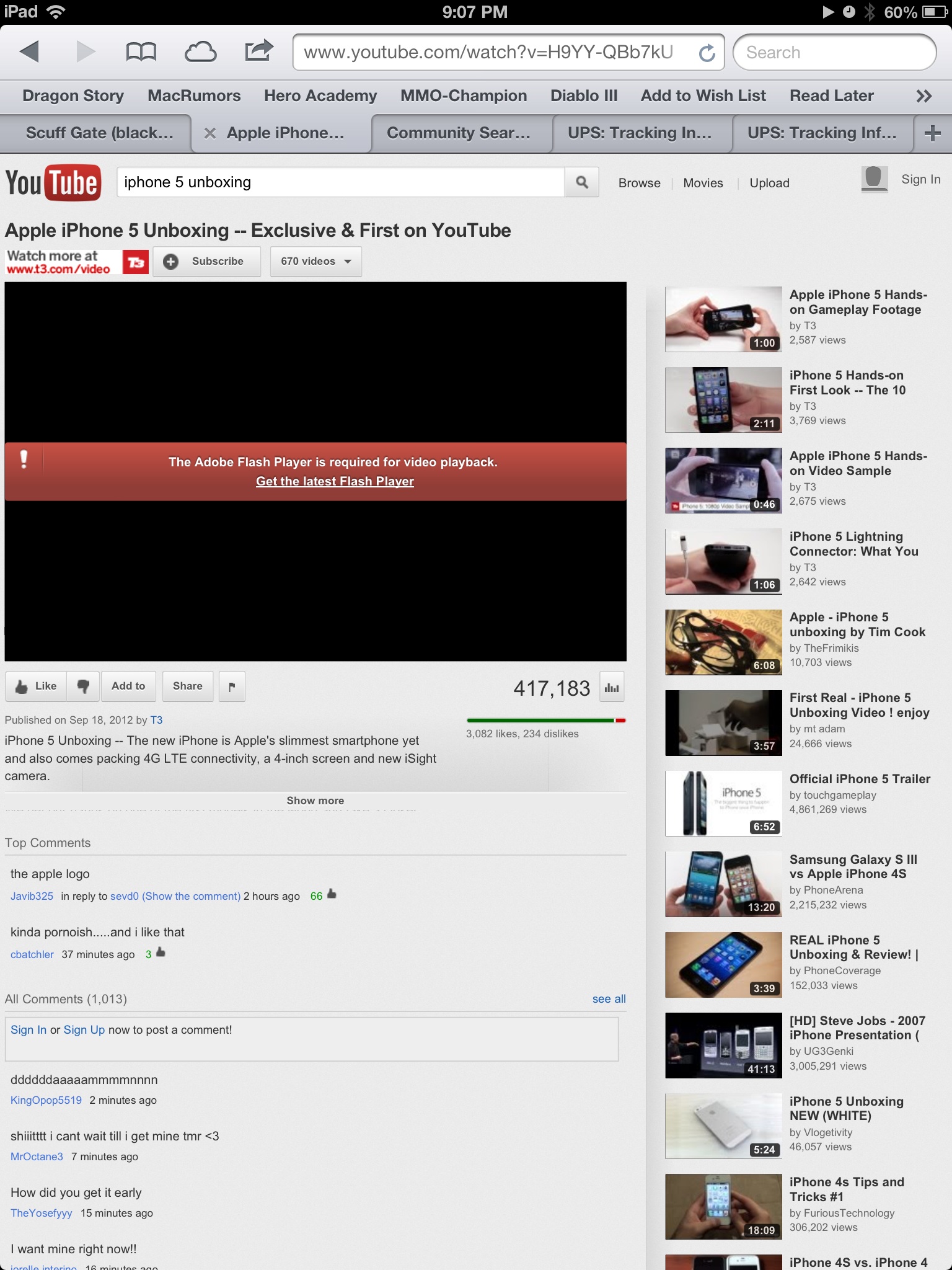Screen dimensions: 952x1270
Task: Tap the Safari Search field
Action: tap(834, 53)
